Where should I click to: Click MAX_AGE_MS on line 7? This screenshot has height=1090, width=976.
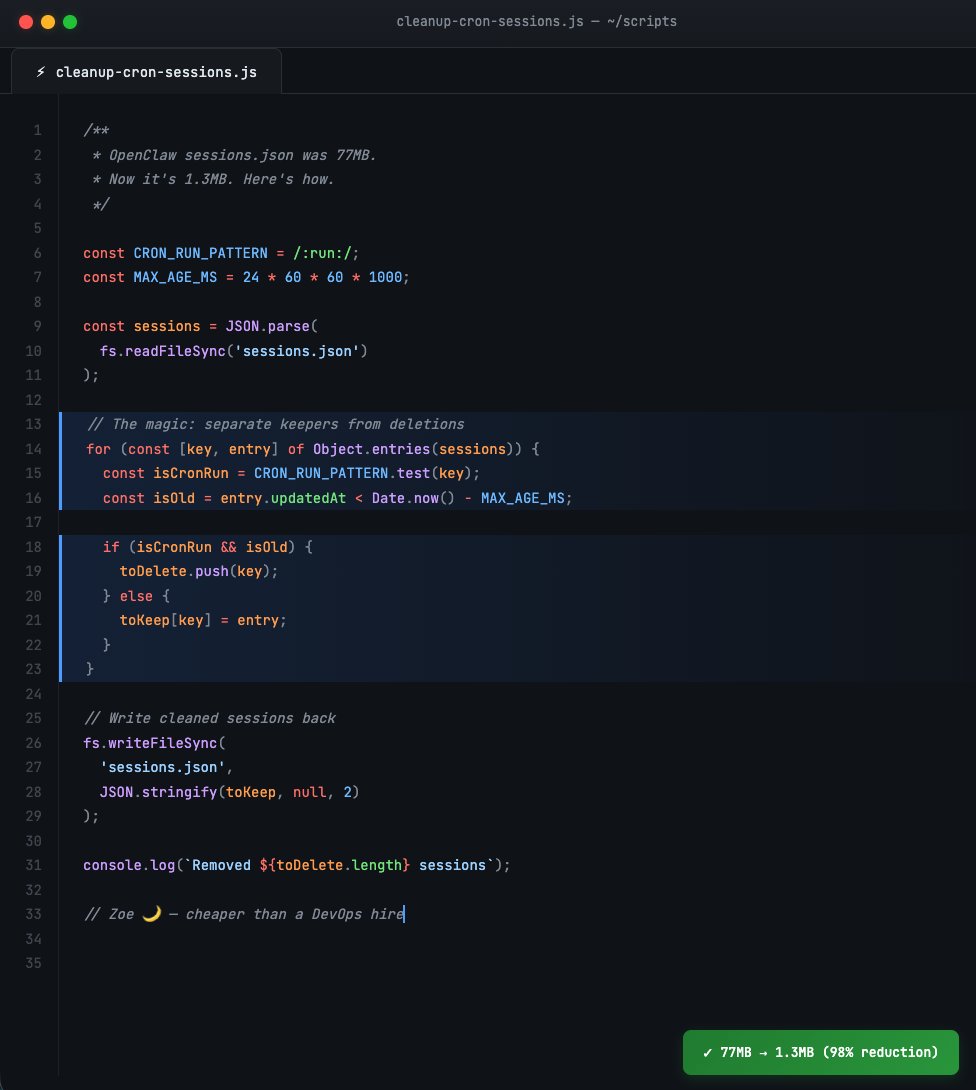175,277
